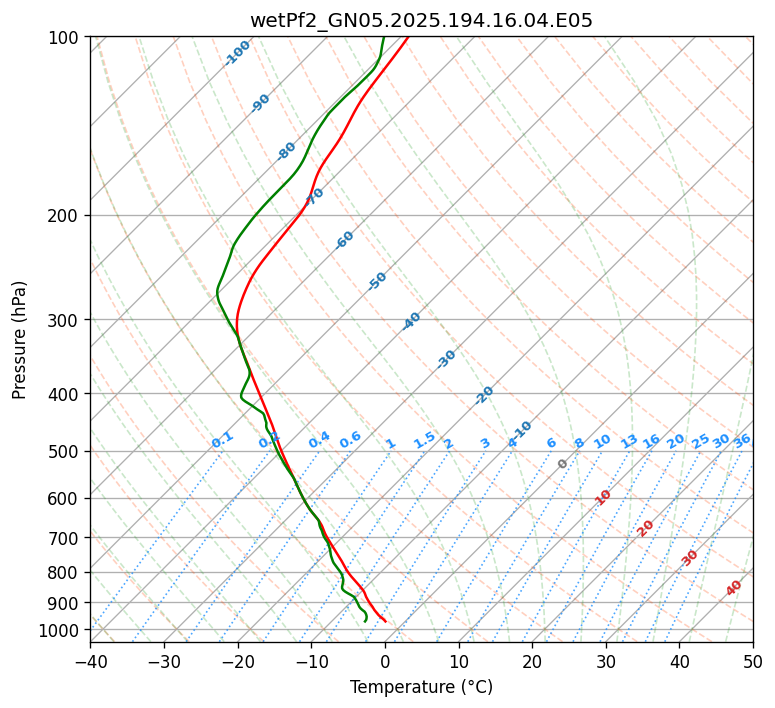Click the 50 temperature tick label

(753, 660)
